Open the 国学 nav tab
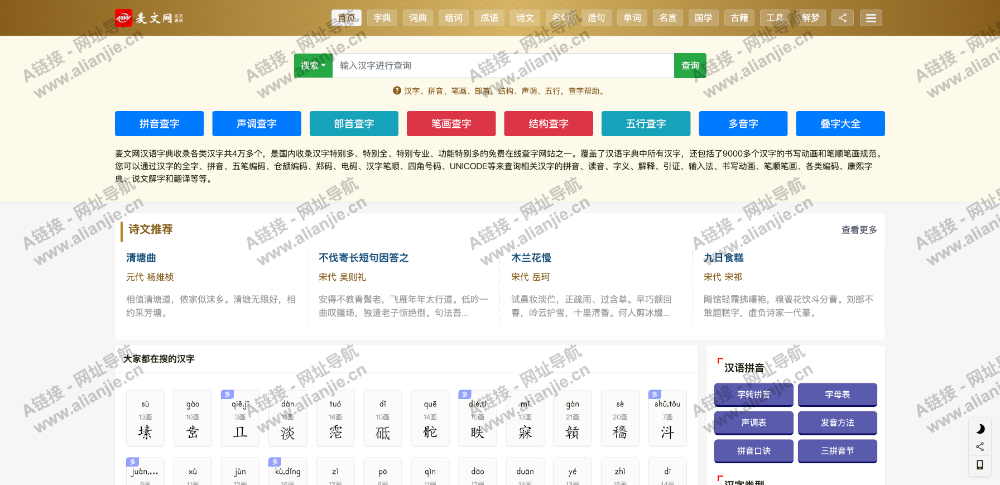Viewport: 1000px width, 485px height. pyautogui.click(x=703, y=18)
